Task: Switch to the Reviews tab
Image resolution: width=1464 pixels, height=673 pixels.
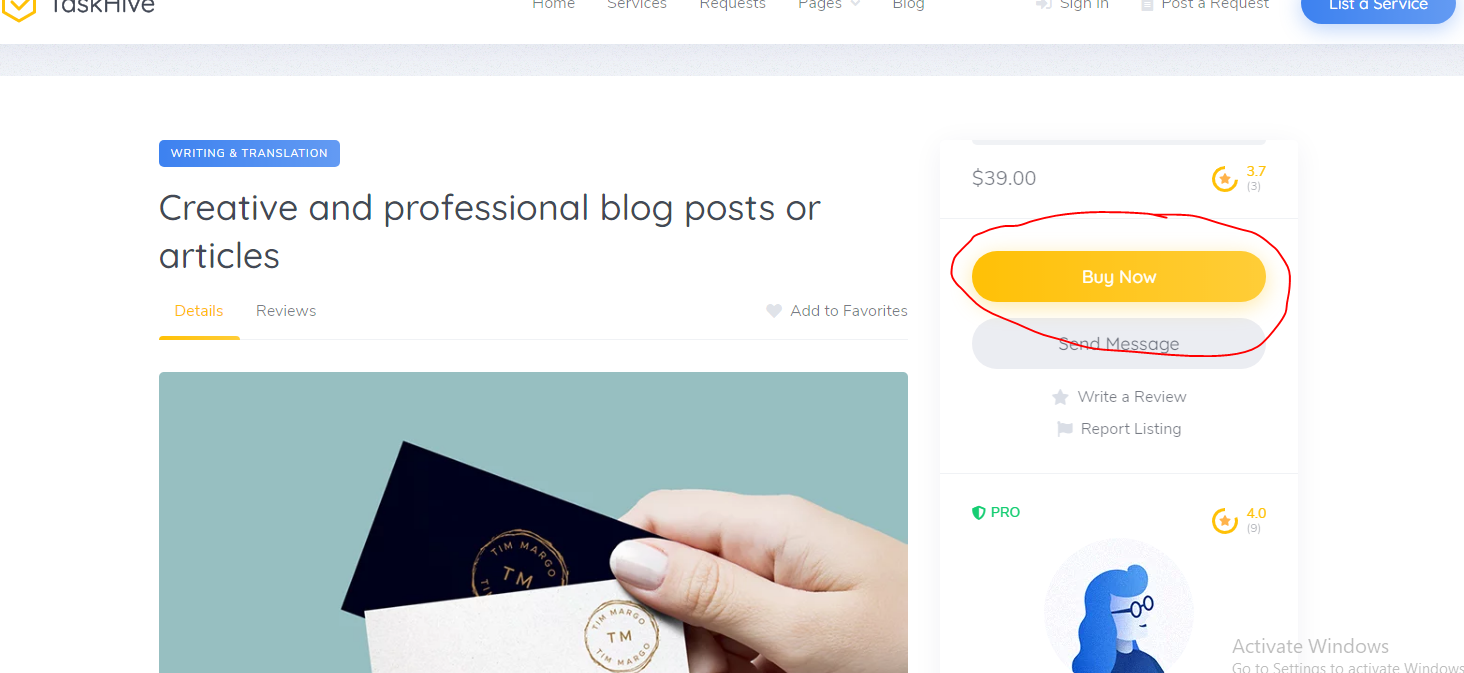Action: (x=286, y=311)
